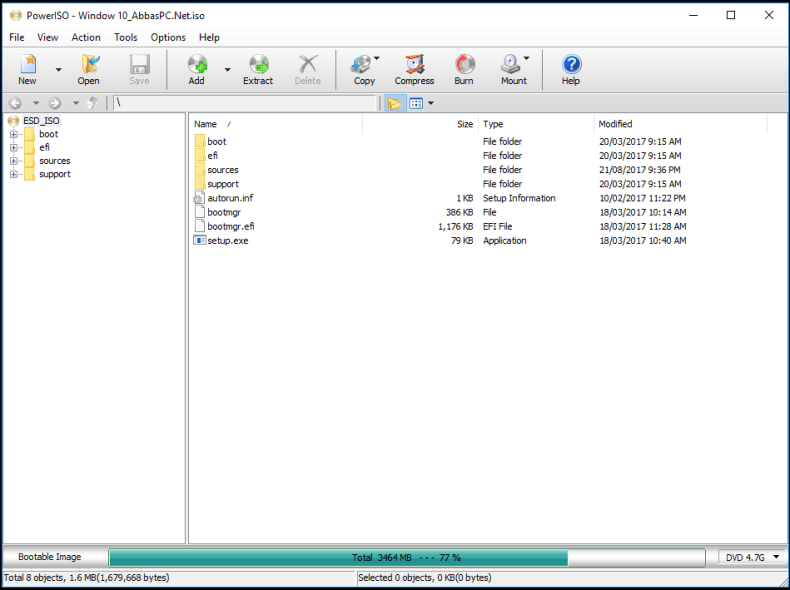Click the Back navigation arrow
The image size is (790, 590).
[16, 103]
